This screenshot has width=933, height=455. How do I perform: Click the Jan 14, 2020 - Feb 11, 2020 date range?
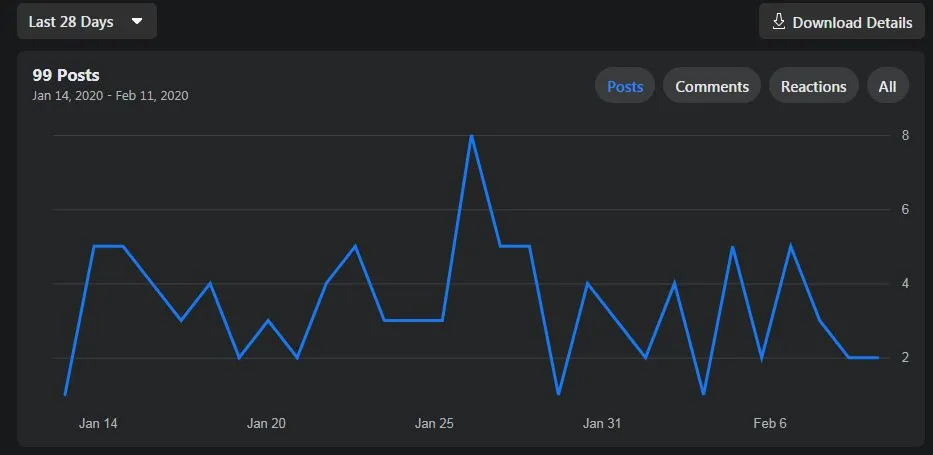click(x=110, y=96)
